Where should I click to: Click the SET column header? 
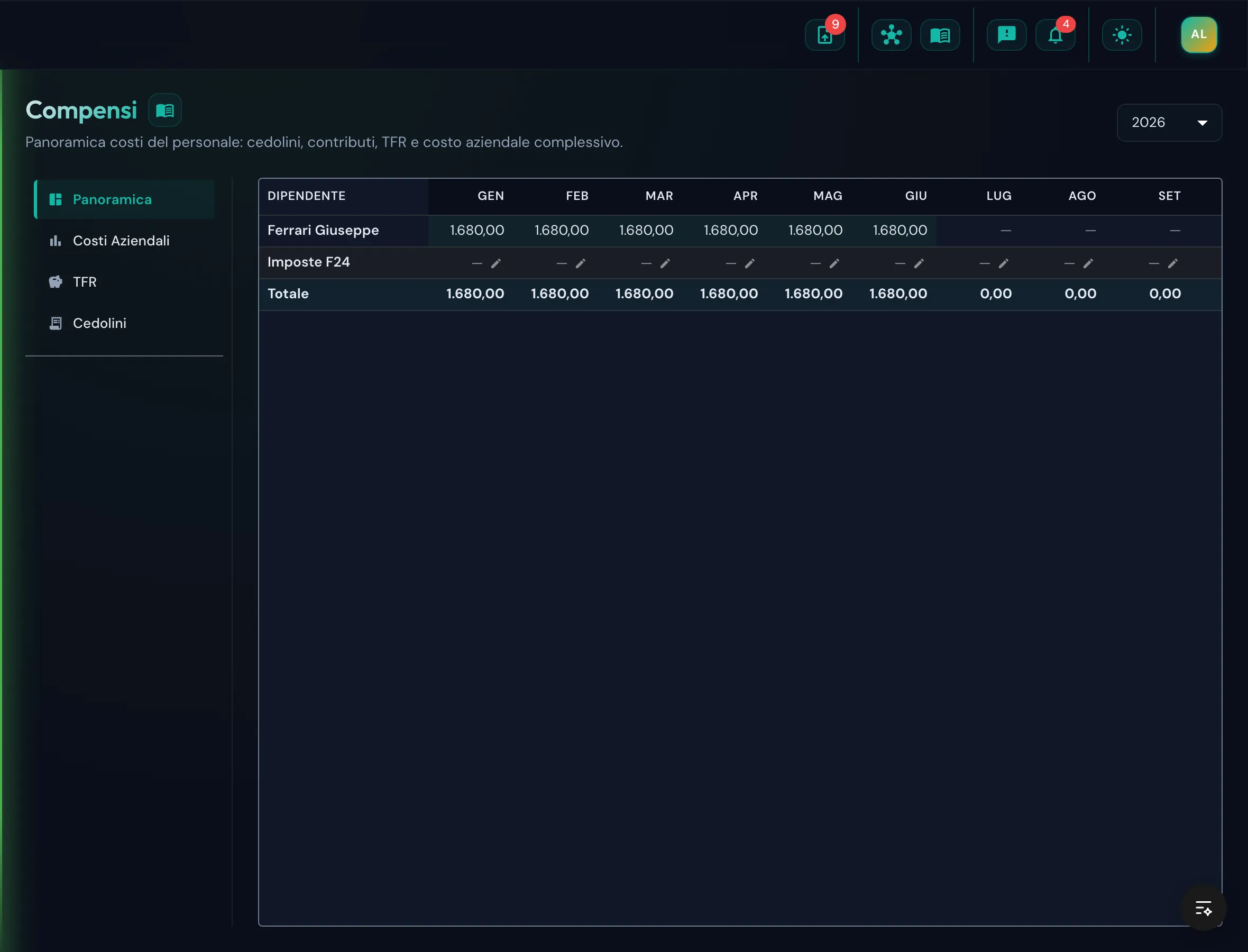point(1169,196)
